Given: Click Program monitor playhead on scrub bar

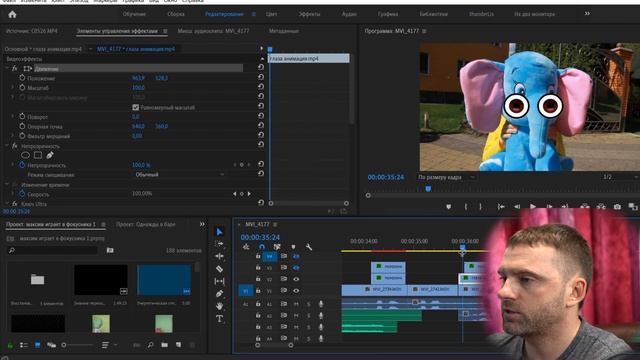Looking at the screenshot, I should click(428, 189).
